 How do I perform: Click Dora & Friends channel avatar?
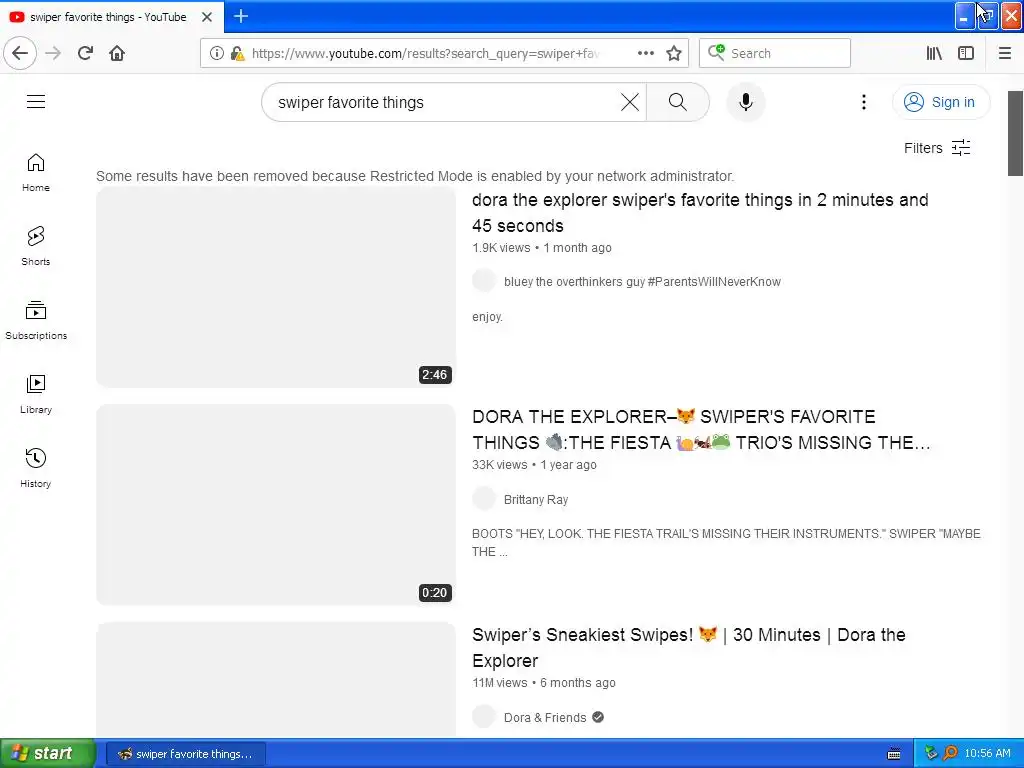point(484,716)
